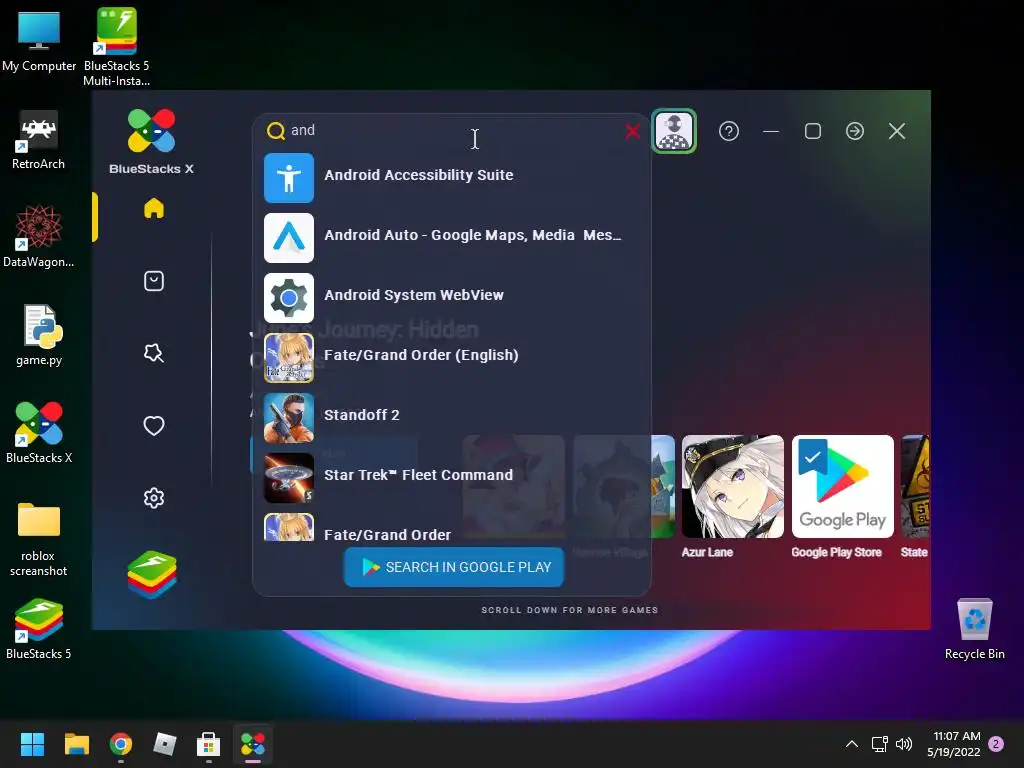Open Settings gear in BlueStacks X sidebar
The height and width of the screenshot is (768, 1024).
153,498
